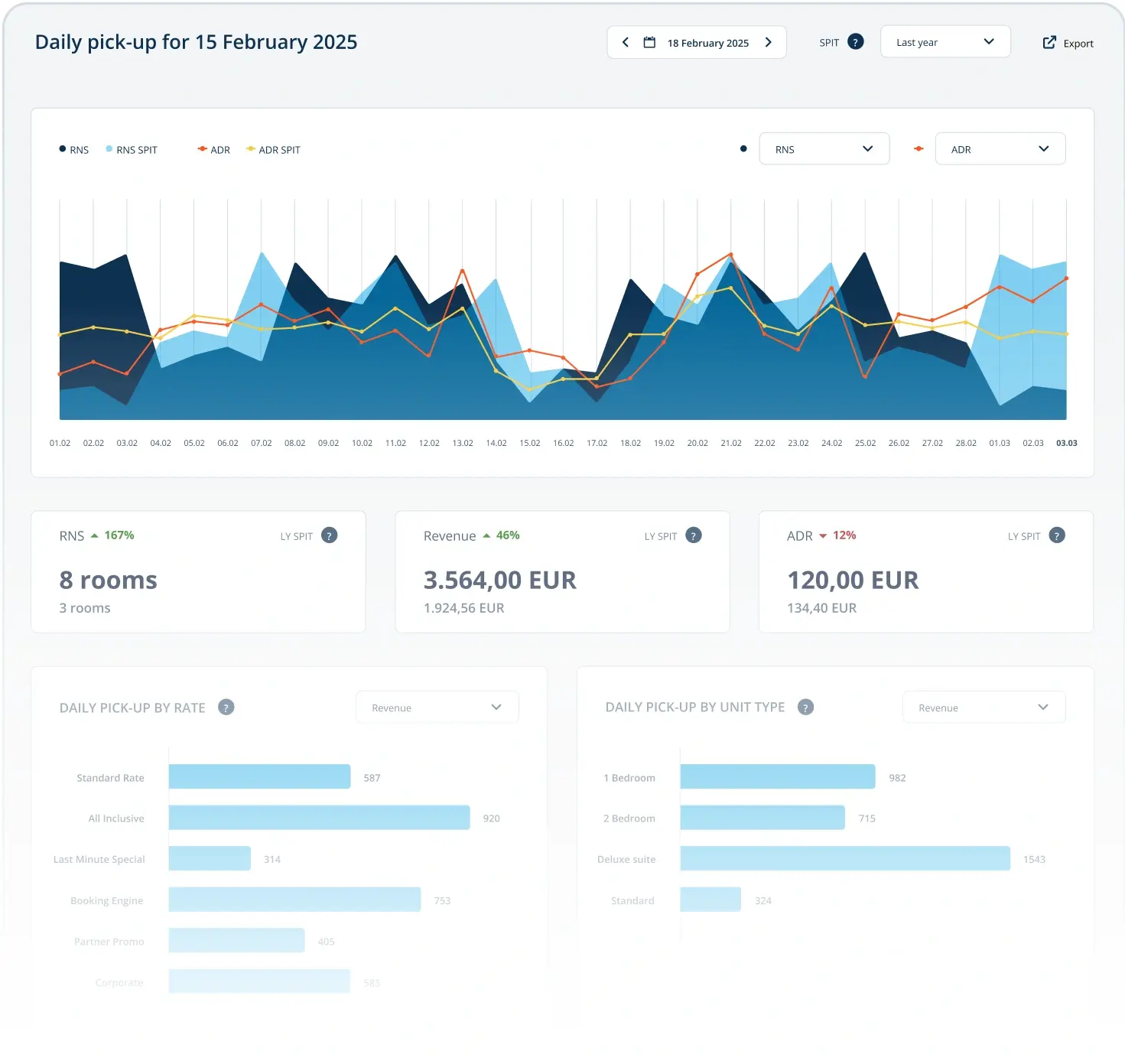Click the 03.03 date axis label
The width and height of the screenshot is (1125, 1064).
point(1066,443)
